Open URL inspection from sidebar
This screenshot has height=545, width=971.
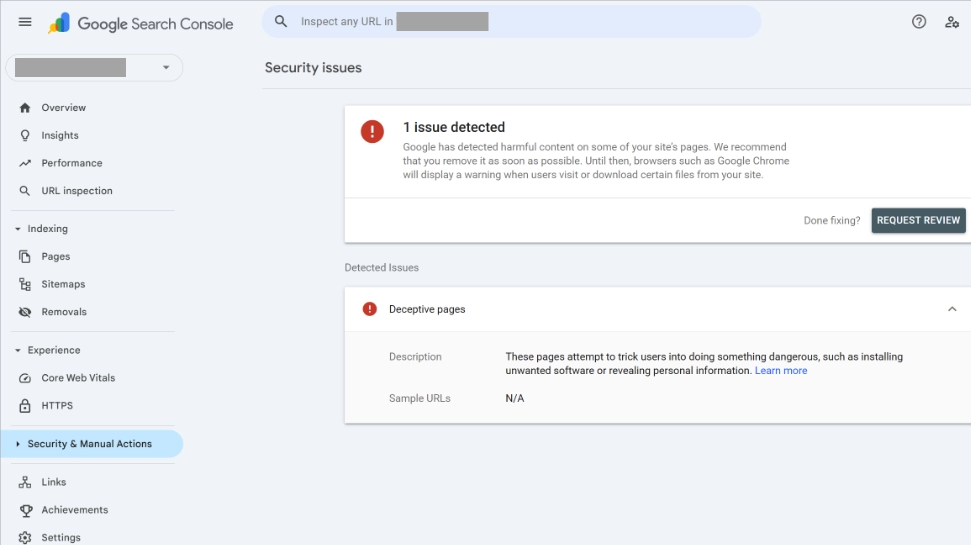coord(77,191)
